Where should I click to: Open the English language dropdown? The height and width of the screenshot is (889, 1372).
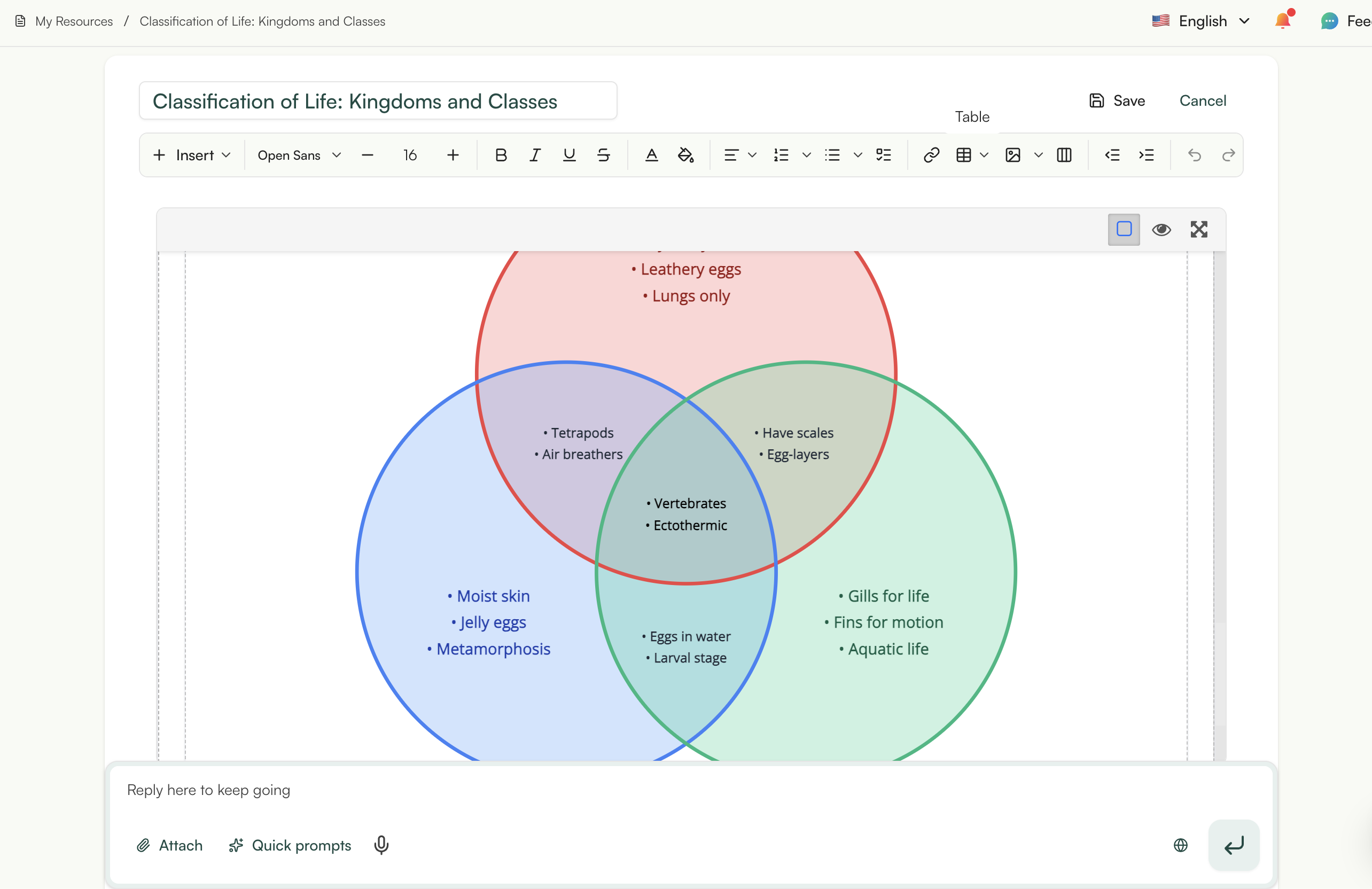[1201, 21]
